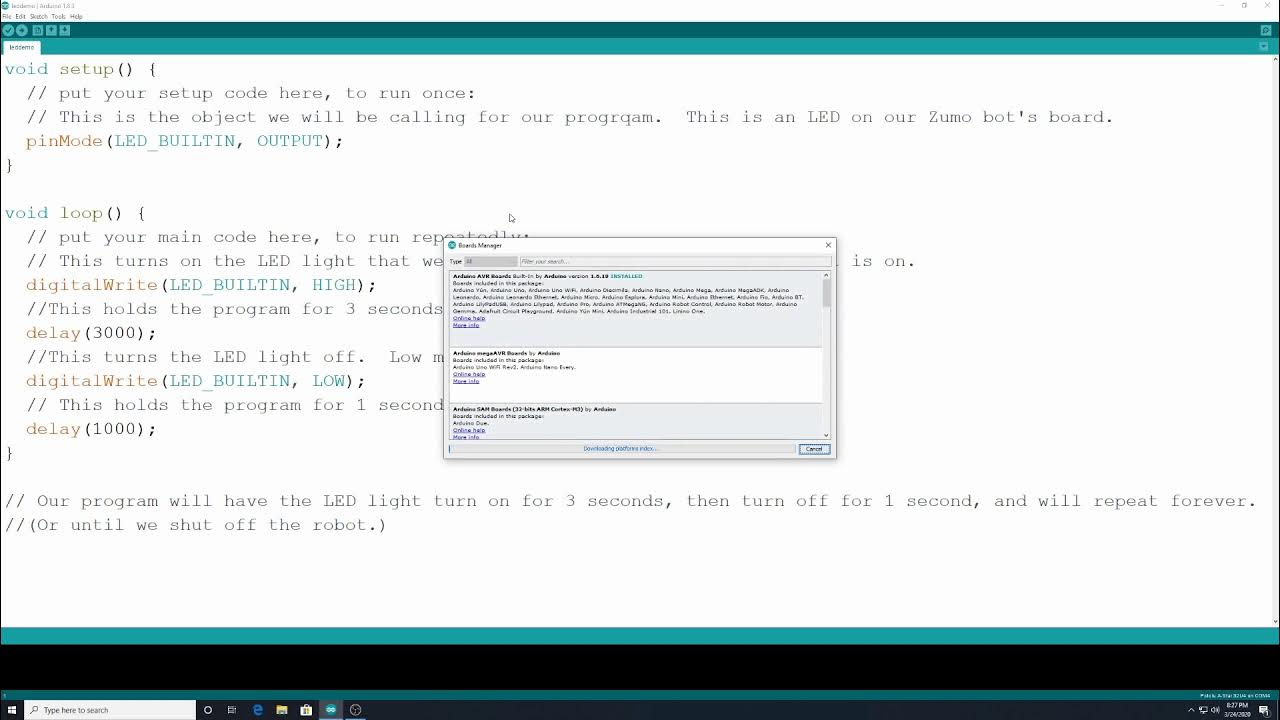1280x720 pixels.
Task: Click the Arduino icon on the taskbar
Action: click(331, 710)
